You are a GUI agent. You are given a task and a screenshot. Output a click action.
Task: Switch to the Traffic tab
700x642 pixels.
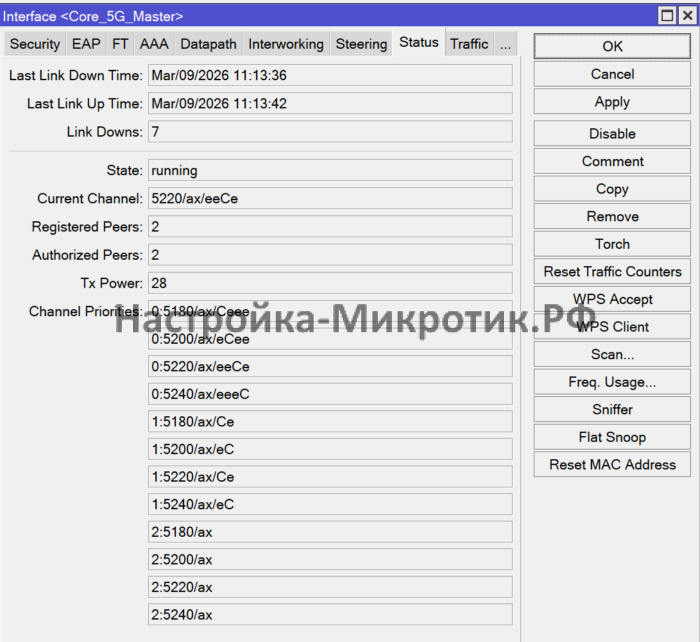[x=469, y=44]
